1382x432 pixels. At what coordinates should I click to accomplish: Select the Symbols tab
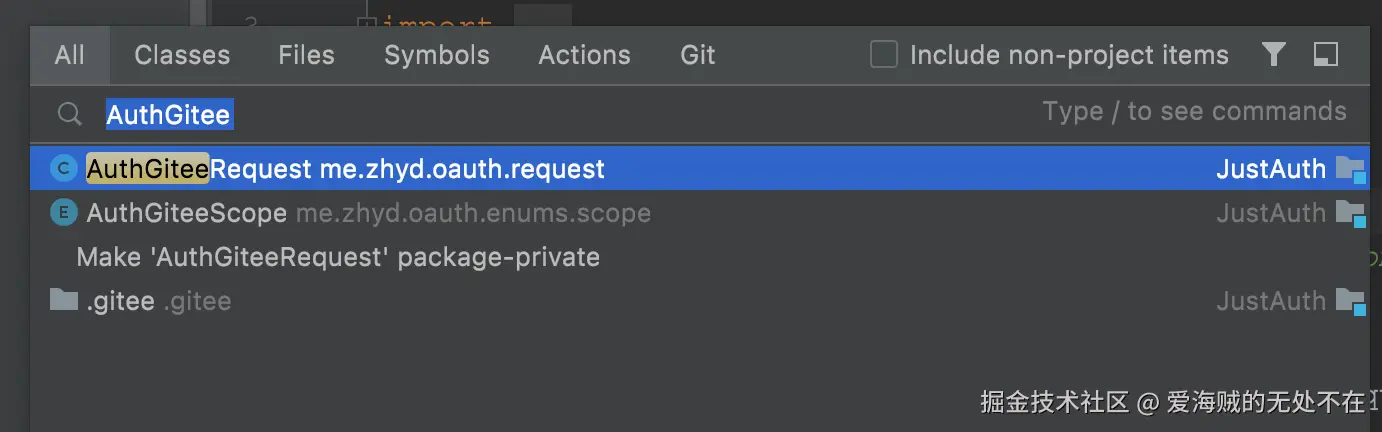point(437,54)
